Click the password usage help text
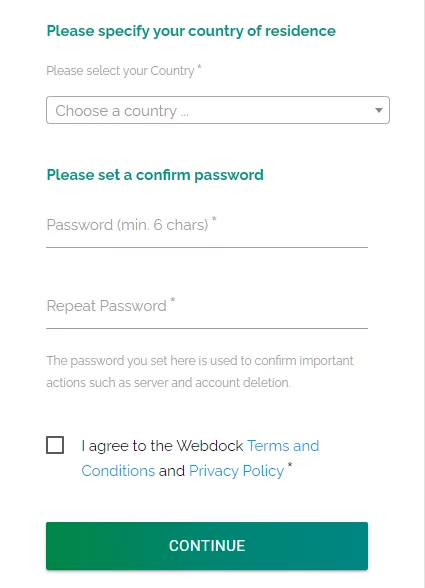 (x=200, y=372)
